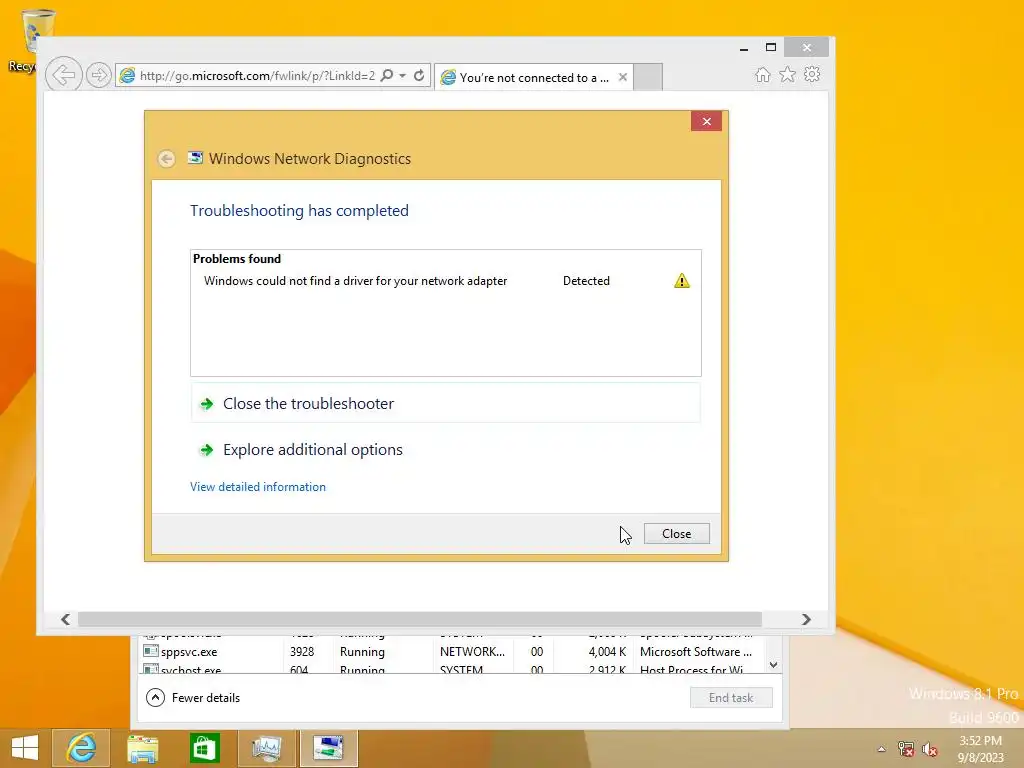Click the browser horizontal scroll right arrow
The width and height of the screenshot is (1024, 768).
(806, 619)
